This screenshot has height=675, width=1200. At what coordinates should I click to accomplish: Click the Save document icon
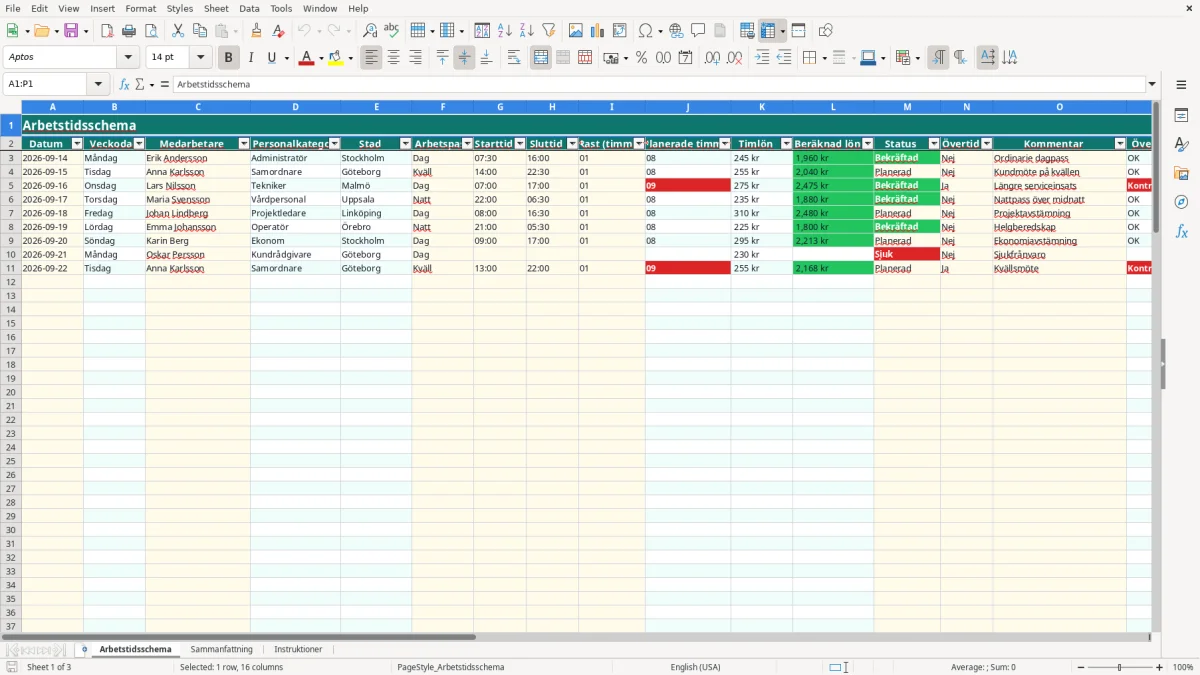[71, 31]
